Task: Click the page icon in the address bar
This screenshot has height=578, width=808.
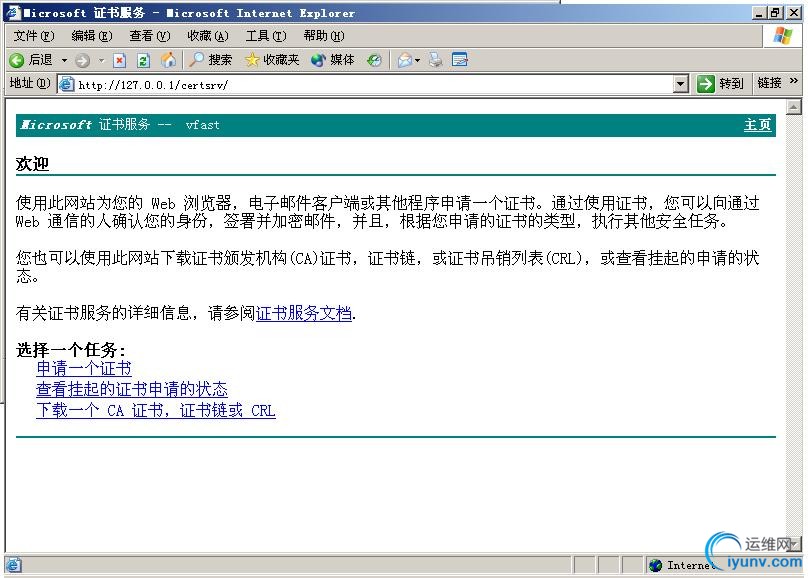Action: 66,84
